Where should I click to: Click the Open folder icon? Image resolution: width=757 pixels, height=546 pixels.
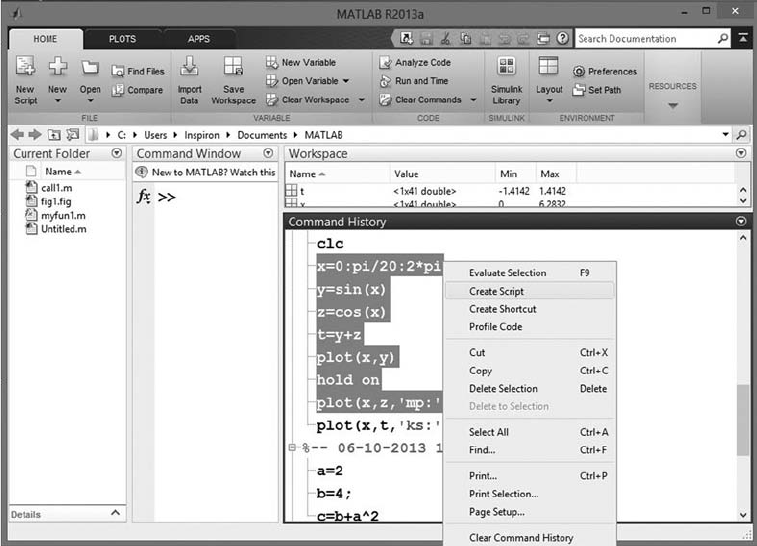(90, 68)
